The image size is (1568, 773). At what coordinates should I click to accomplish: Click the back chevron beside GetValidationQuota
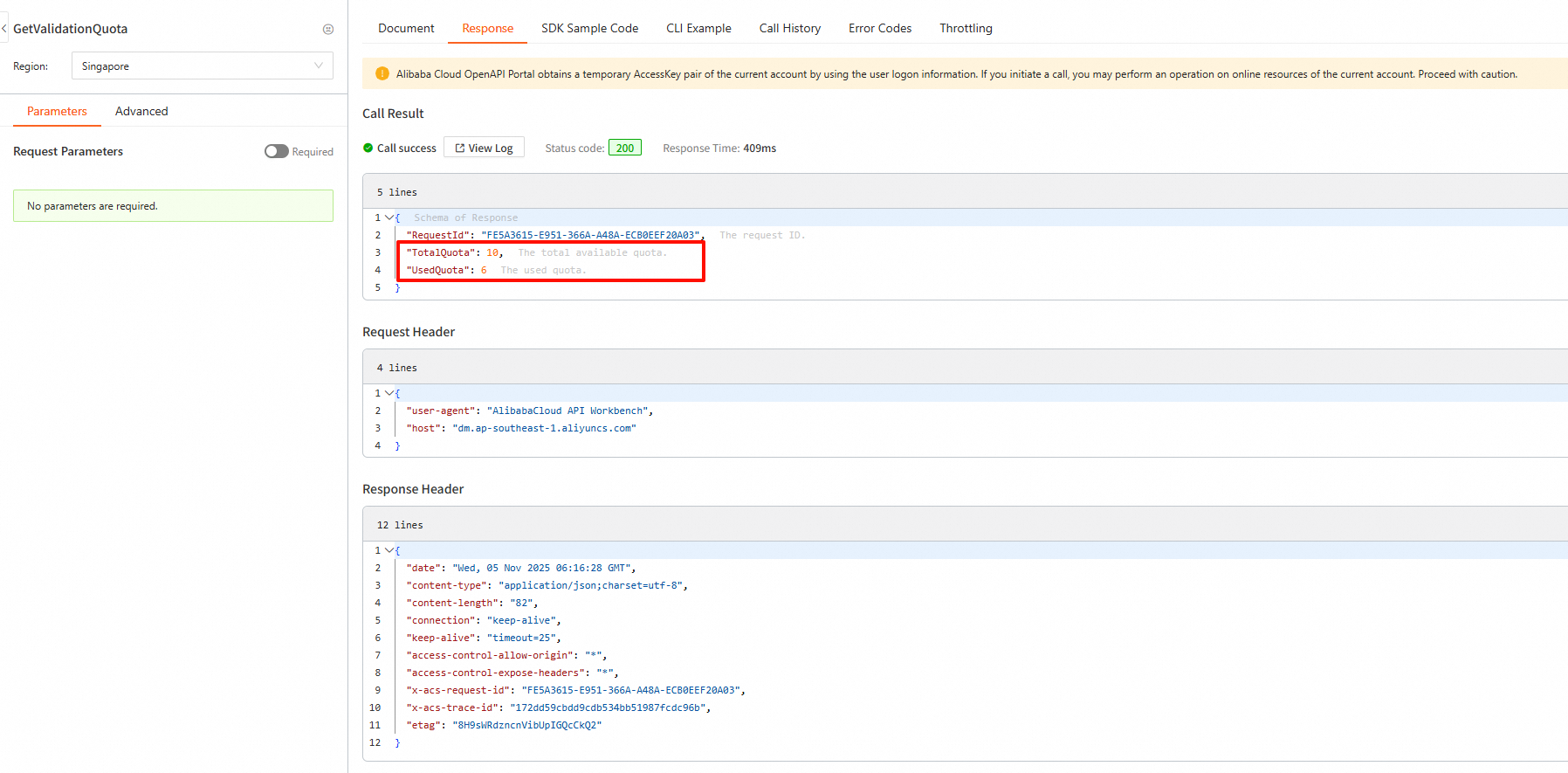(x=4, y=29)
